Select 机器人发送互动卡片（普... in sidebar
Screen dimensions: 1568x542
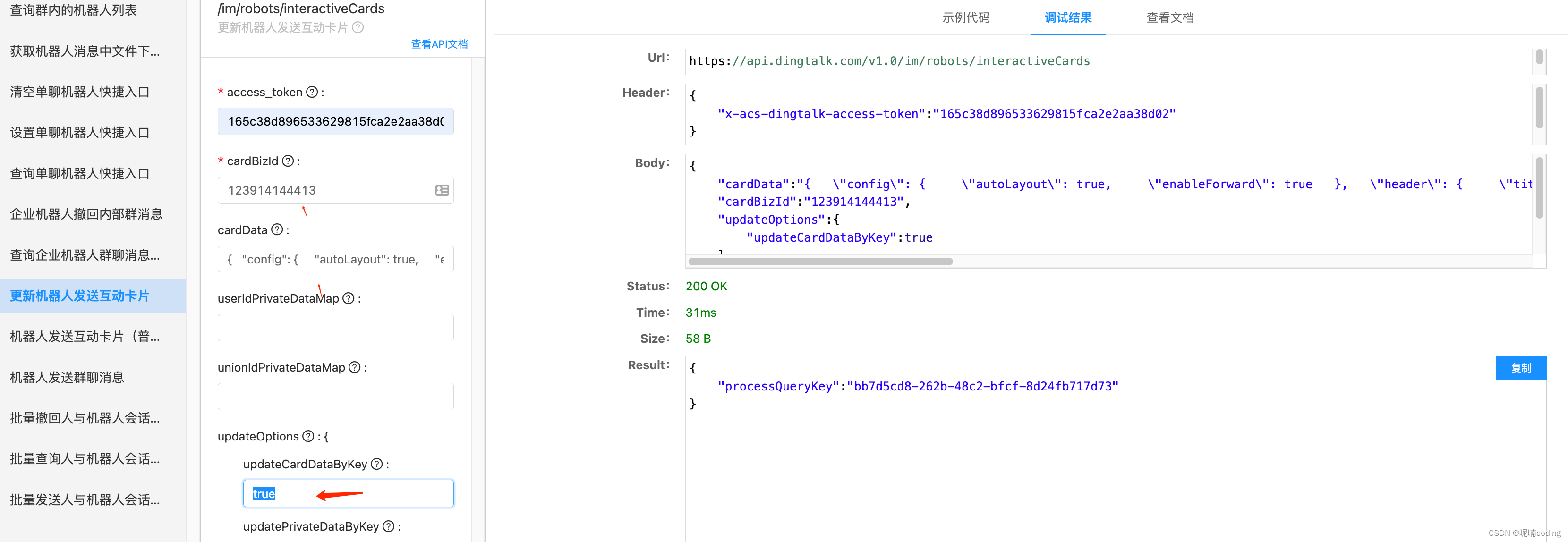click(x=85, y=337)
